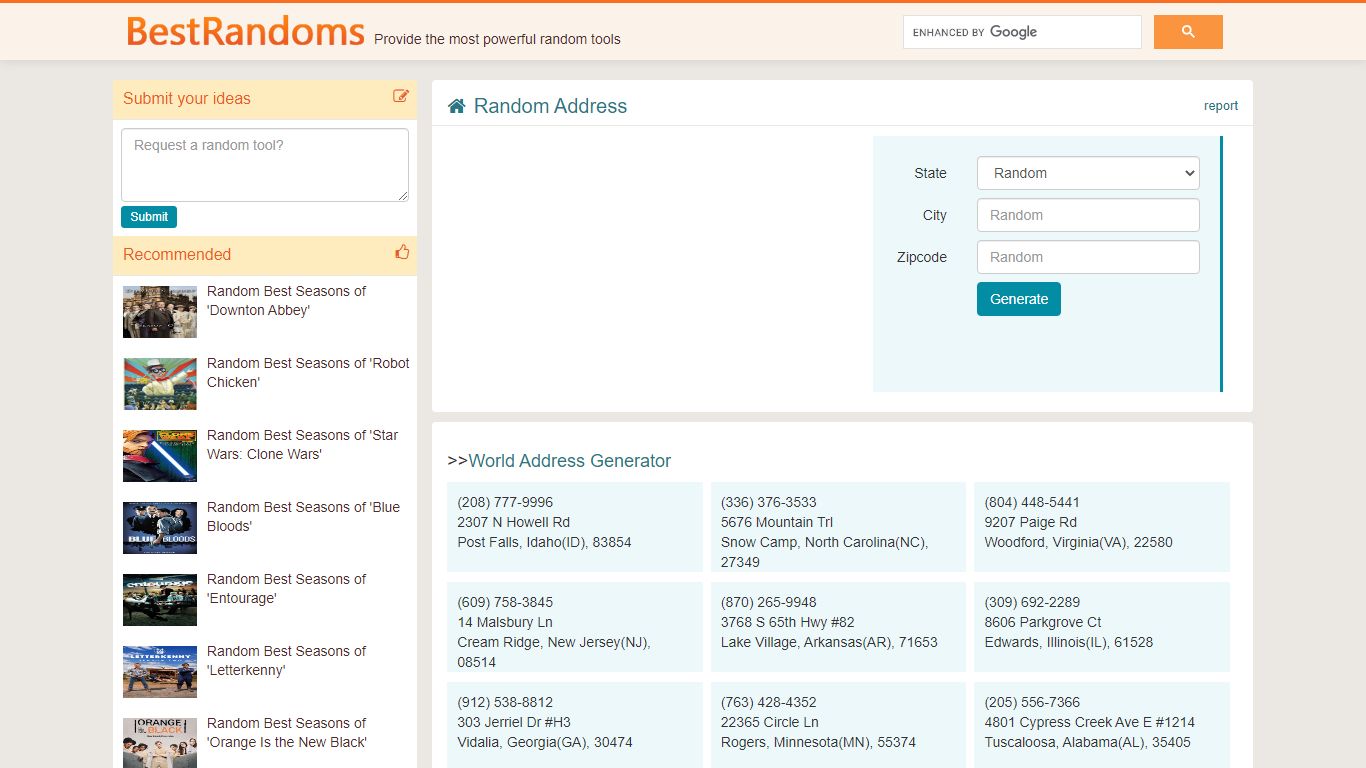1366x768 pixels.
Task: Click the Star Wars: Clone Wars thumbnail
Action: tap(160, 456)
